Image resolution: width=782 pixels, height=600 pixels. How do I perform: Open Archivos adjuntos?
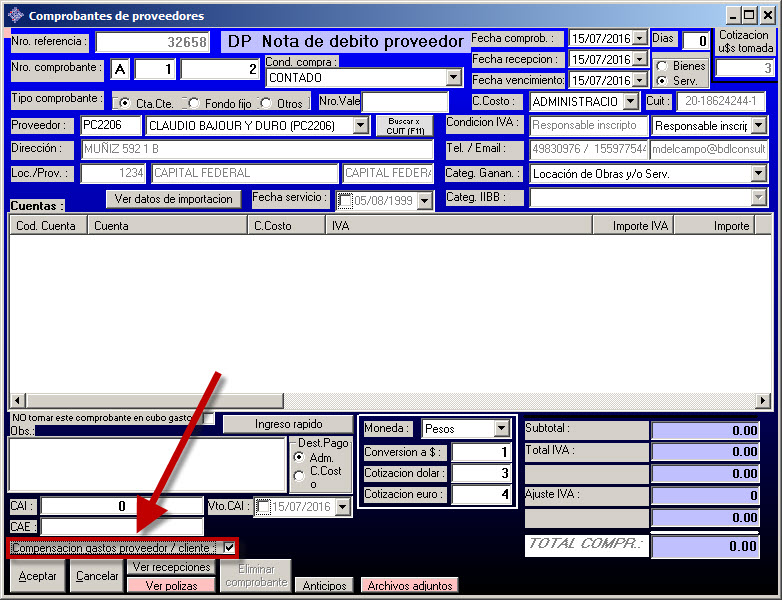coord(408,586)
